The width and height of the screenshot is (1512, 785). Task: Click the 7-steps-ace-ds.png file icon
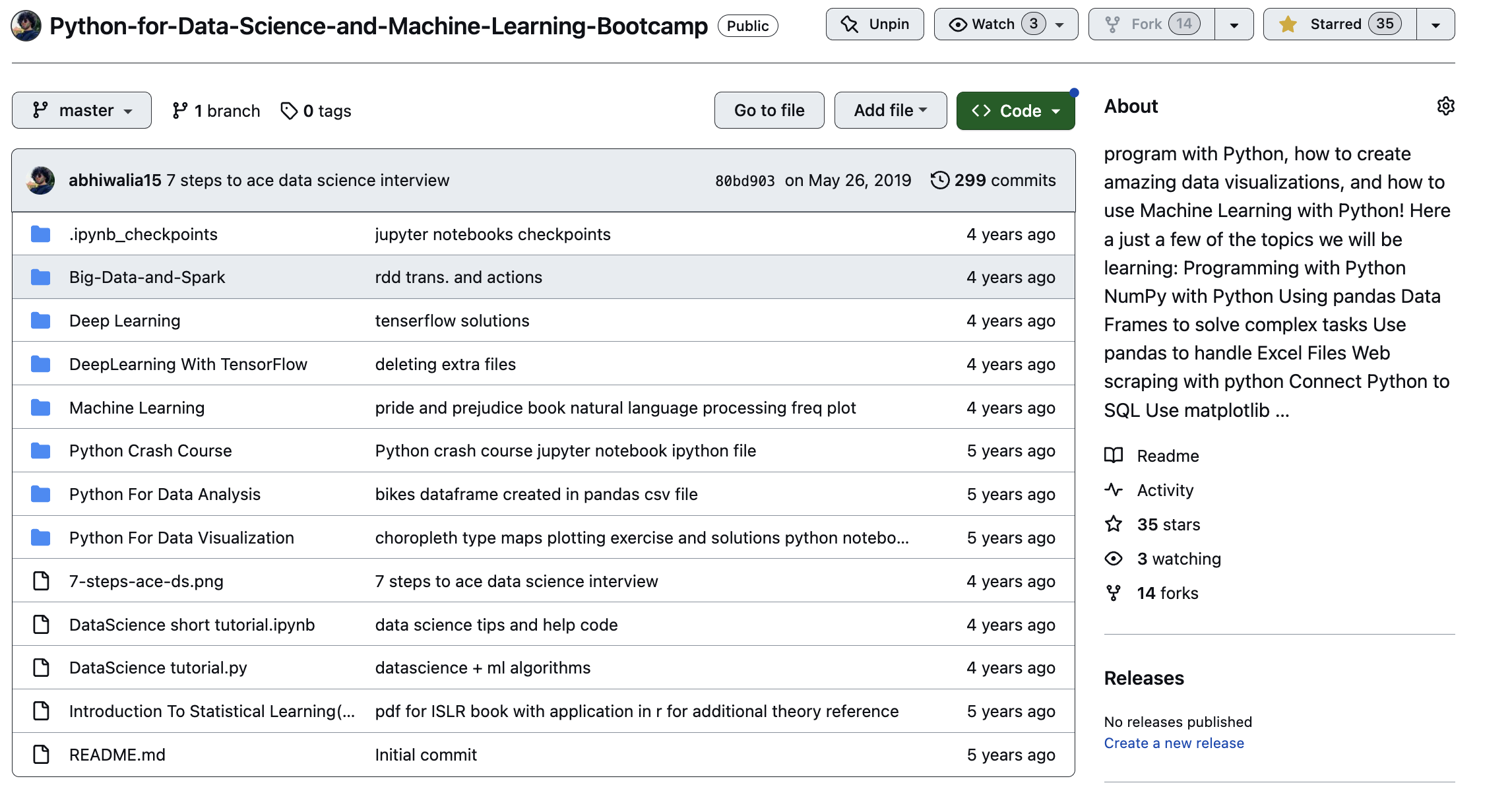click(41, 581)
